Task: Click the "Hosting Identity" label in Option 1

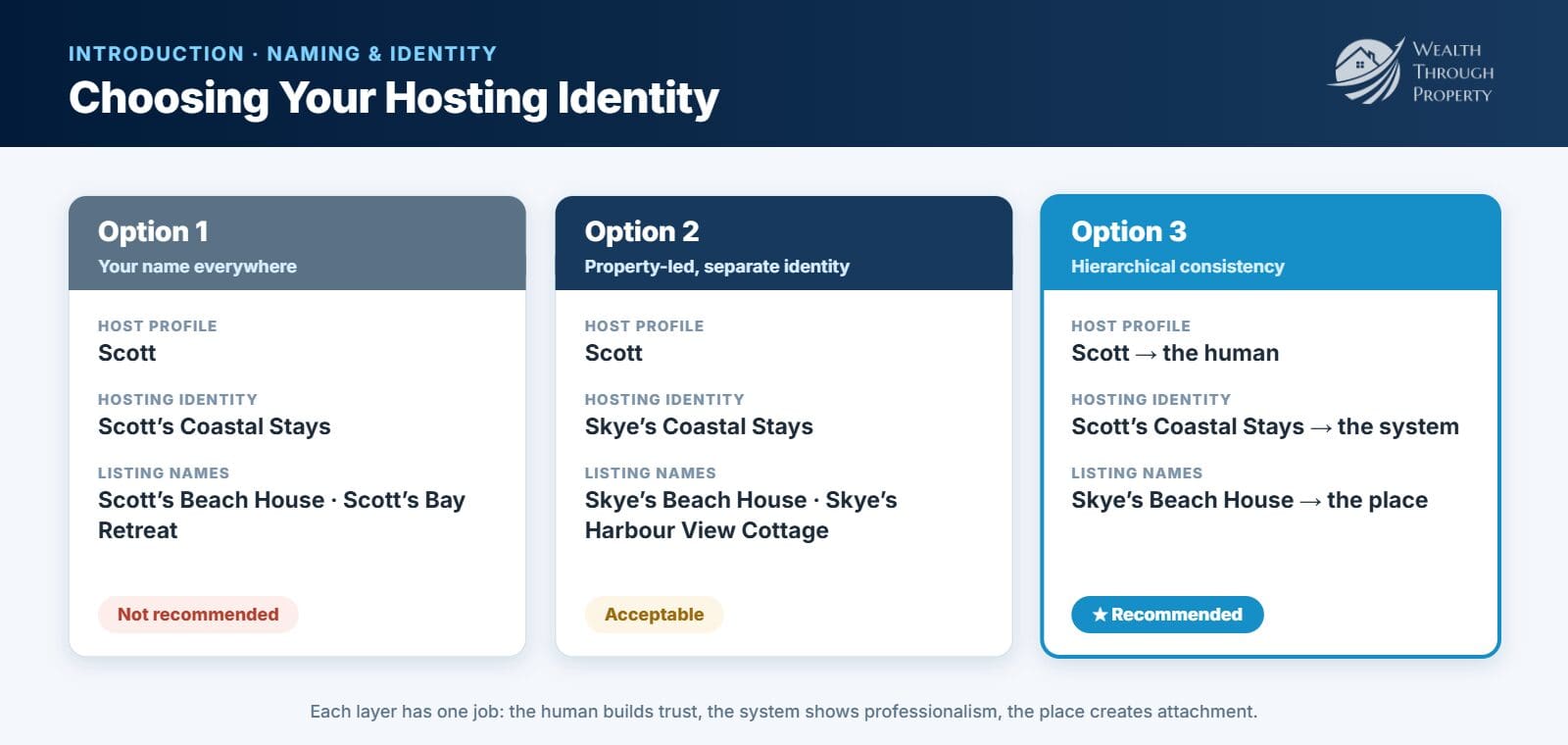Action: [x=177, y=400]
